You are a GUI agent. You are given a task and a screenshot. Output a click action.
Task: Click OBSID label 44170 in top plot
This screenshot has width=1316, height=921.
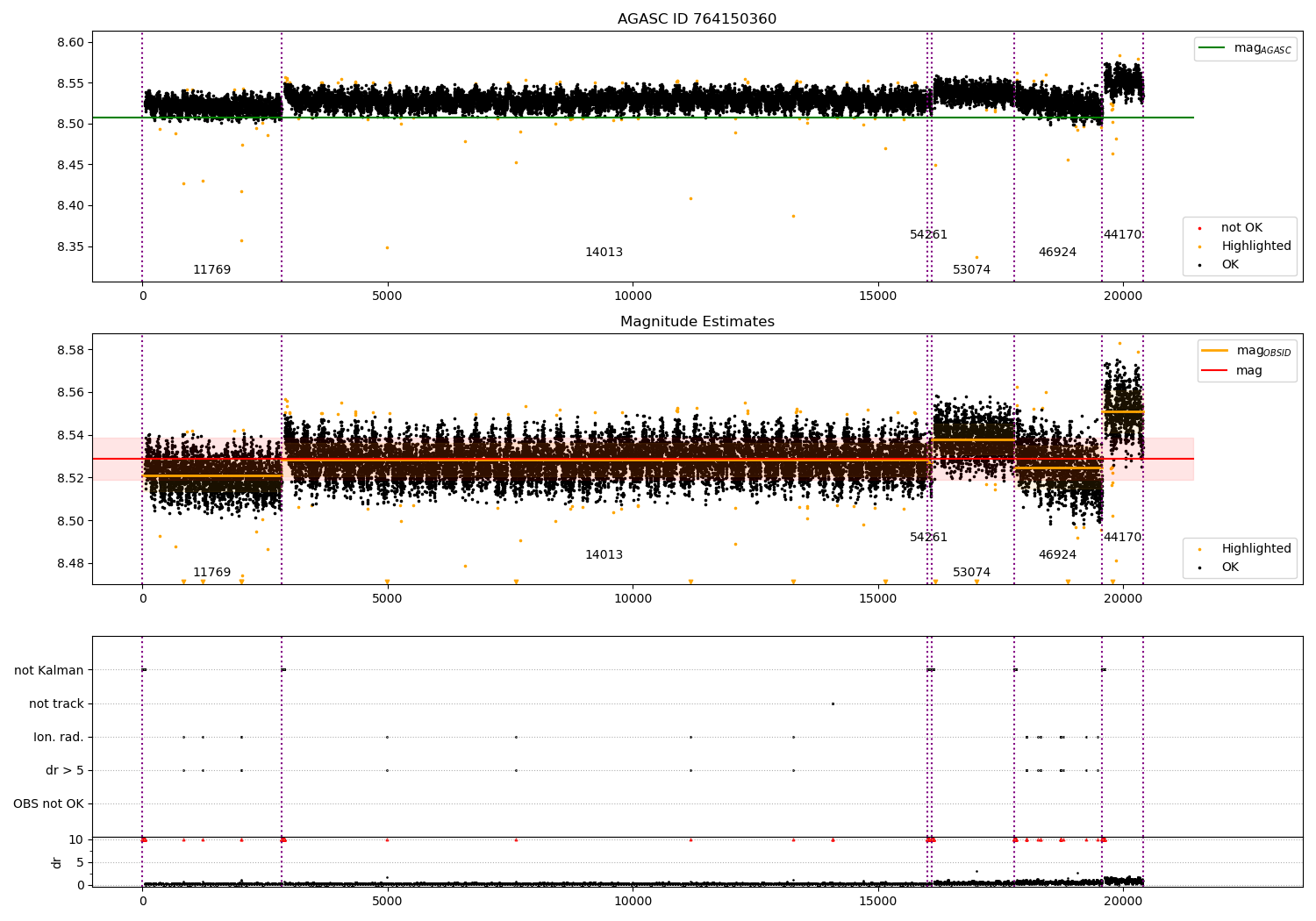(x=1122, y=235)
